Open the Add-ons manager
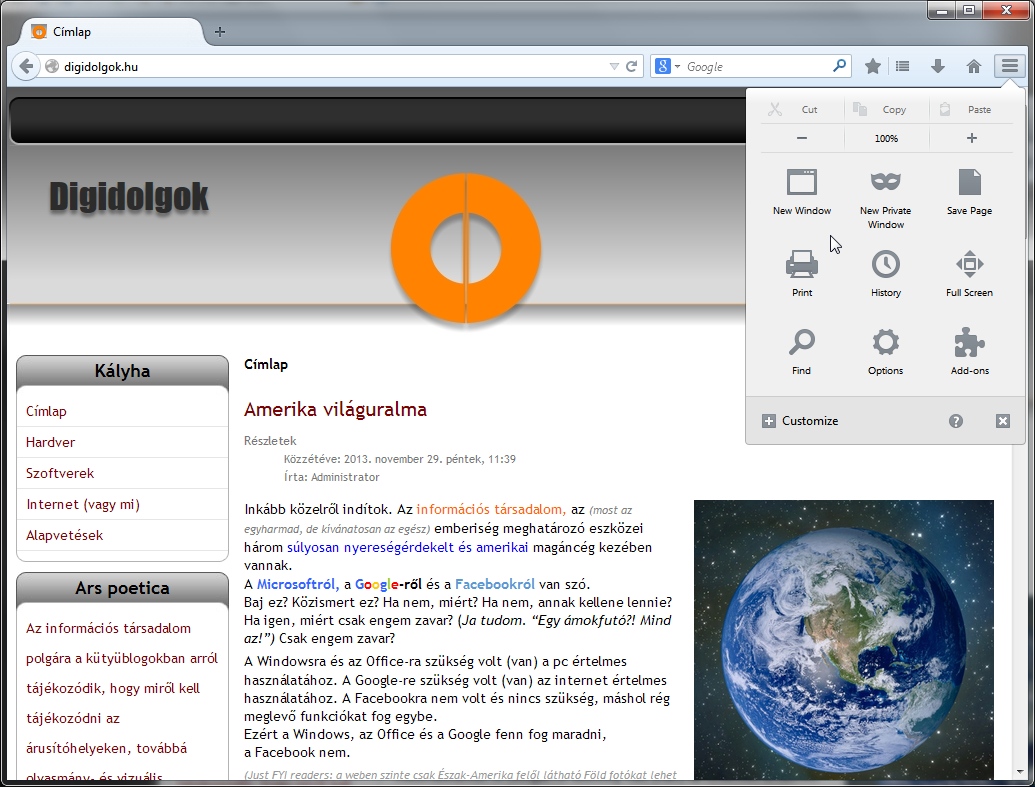Image resolution: width=1035 pixels, height=787 pixels. click(x=969, y=351)
